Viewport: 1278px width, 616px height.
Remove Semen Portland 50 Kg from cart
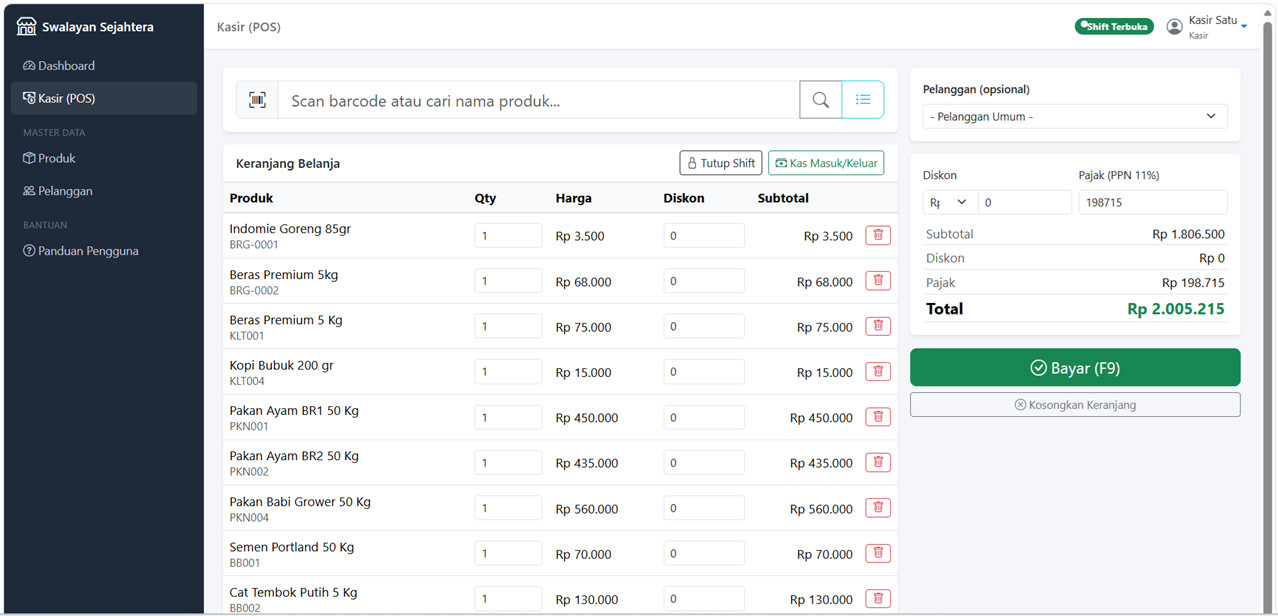tap(878, 553)
